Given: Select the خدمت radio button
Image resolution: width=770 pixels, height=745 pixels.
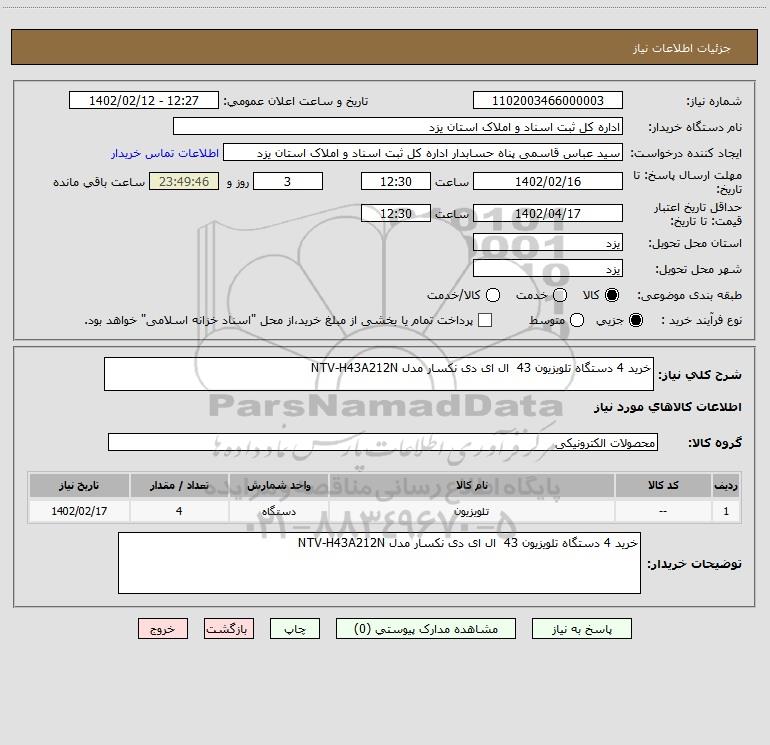Looking at the screenshot, I should pyautogui.click(x=560, y=295).
